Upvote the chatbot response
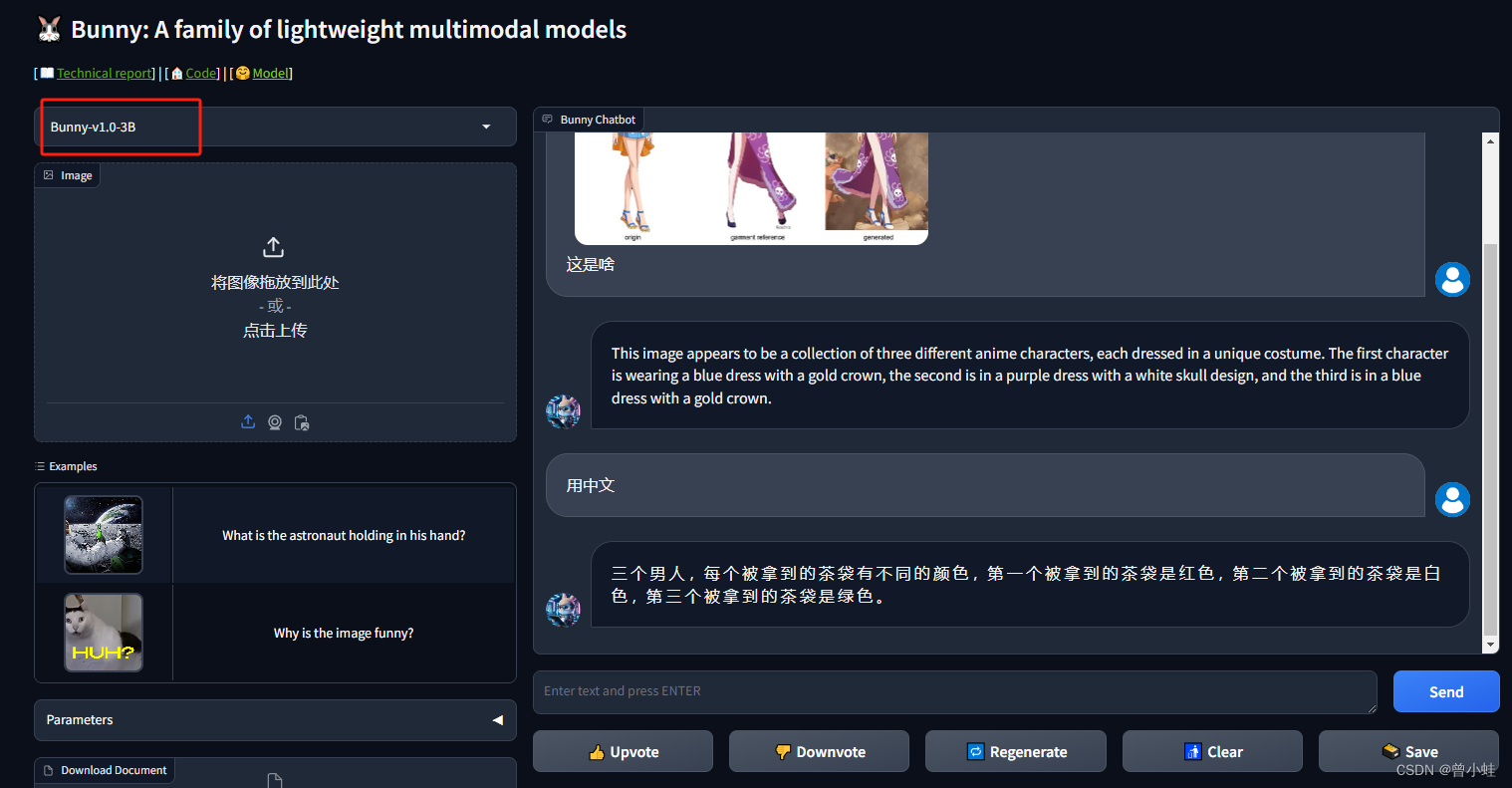This screenshot has height=788, width=1512. pyautogui.click(x=623, y=751)
